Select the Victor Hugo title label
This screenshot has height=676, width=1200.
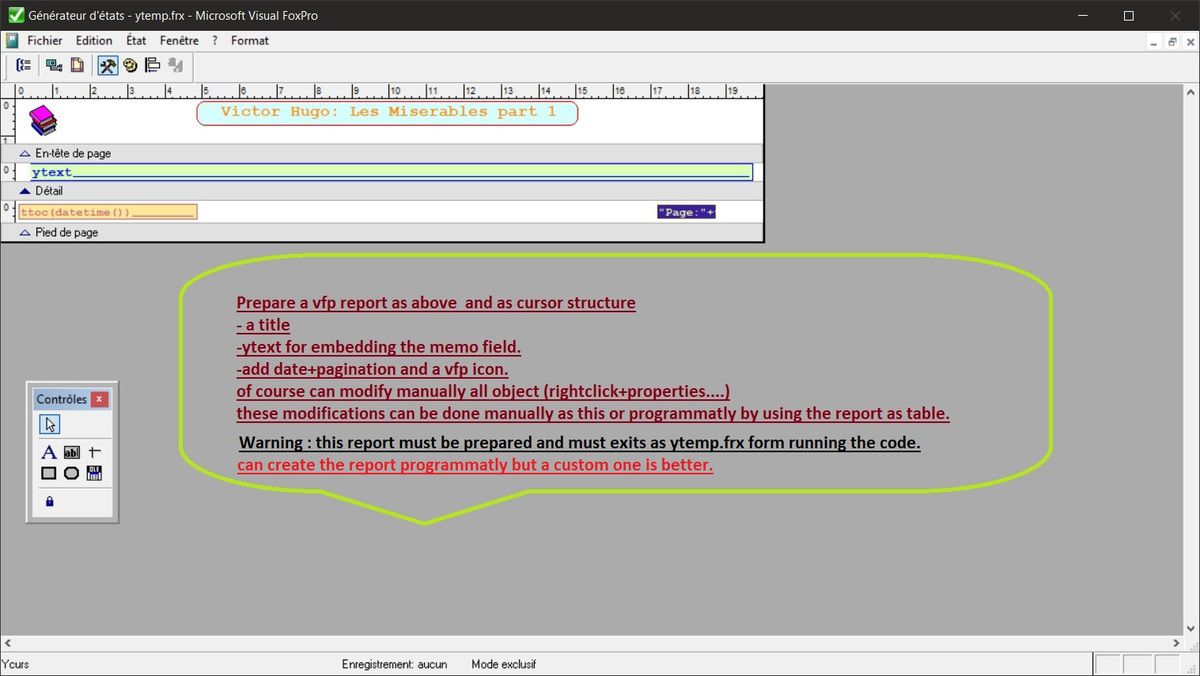pos(388,112)
